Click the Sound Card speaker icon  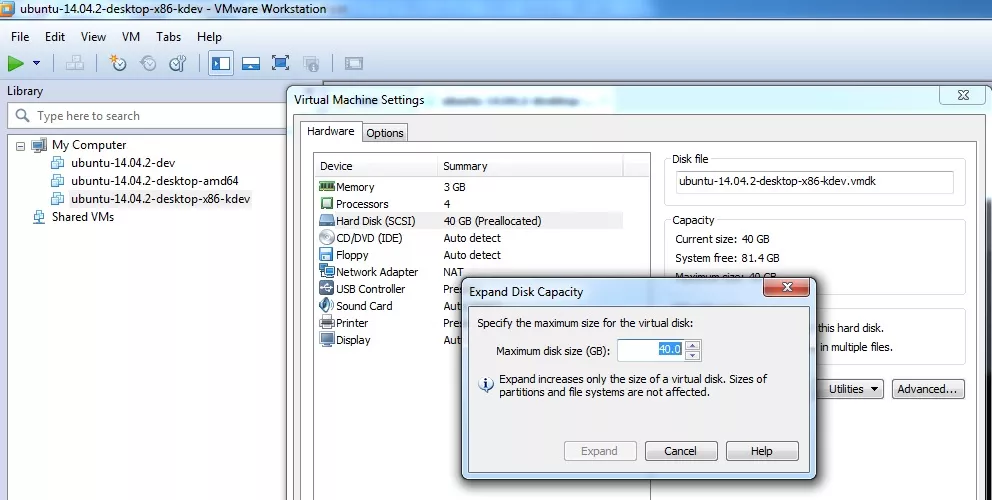pyautogui.click(x=326, y=306)
